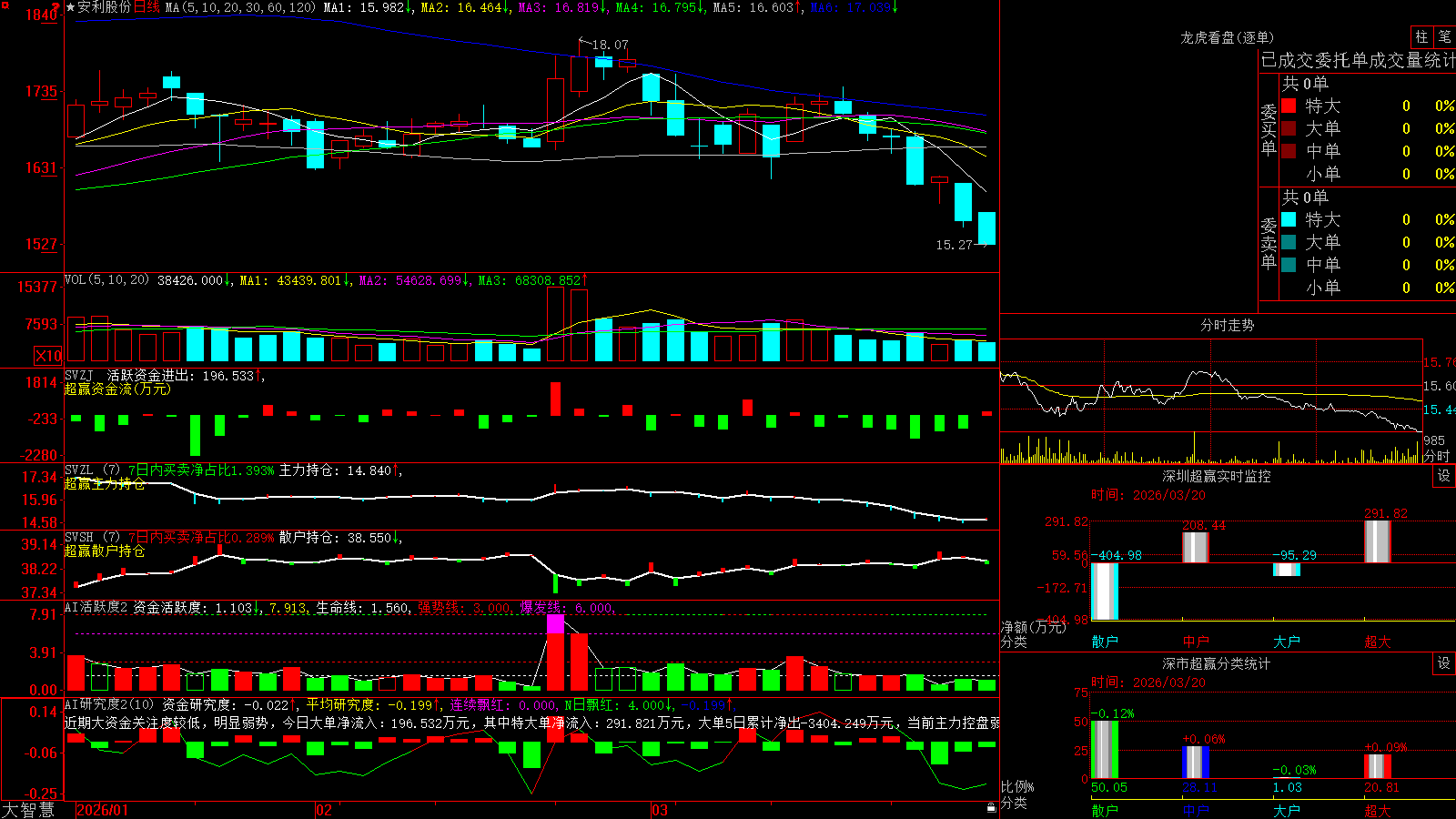The image size is (1456, 819).
Task: Click the volume value 38426.000
Action: pos(190,280)
